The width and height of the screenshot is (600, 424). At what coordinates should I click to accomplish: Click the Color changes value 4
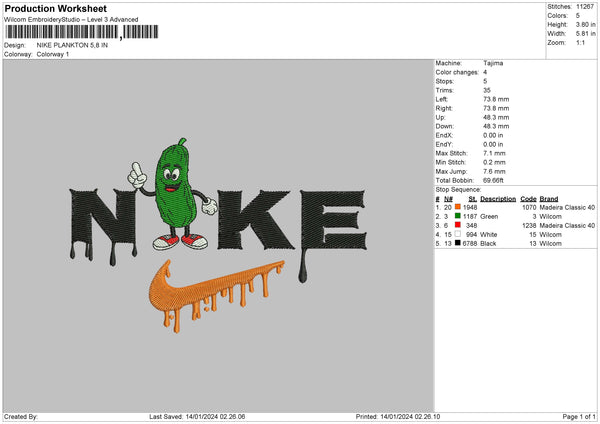(485, 72)
